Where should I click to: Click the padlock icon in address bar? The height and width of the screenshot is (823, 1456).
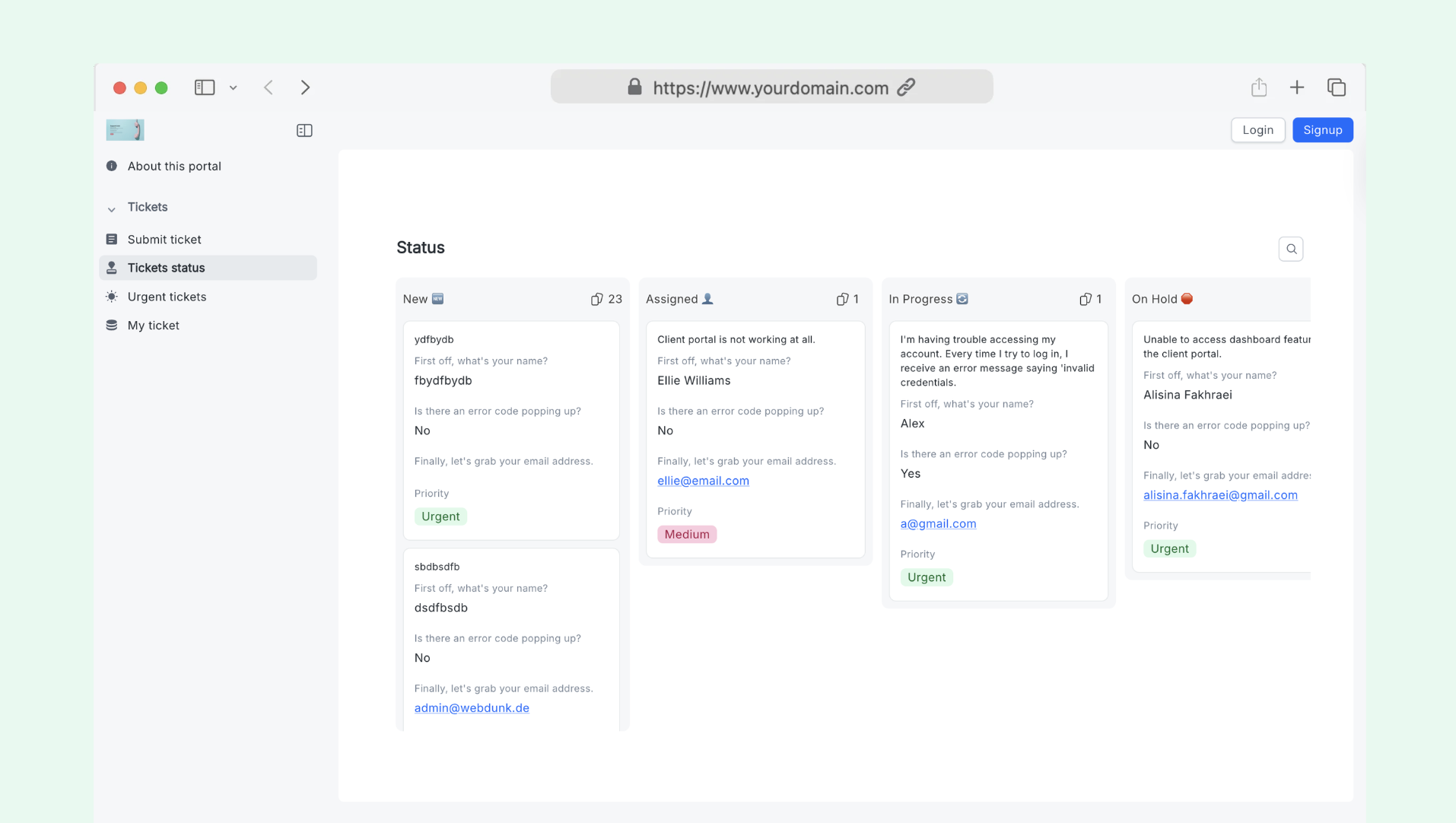(x=634, y=87)
